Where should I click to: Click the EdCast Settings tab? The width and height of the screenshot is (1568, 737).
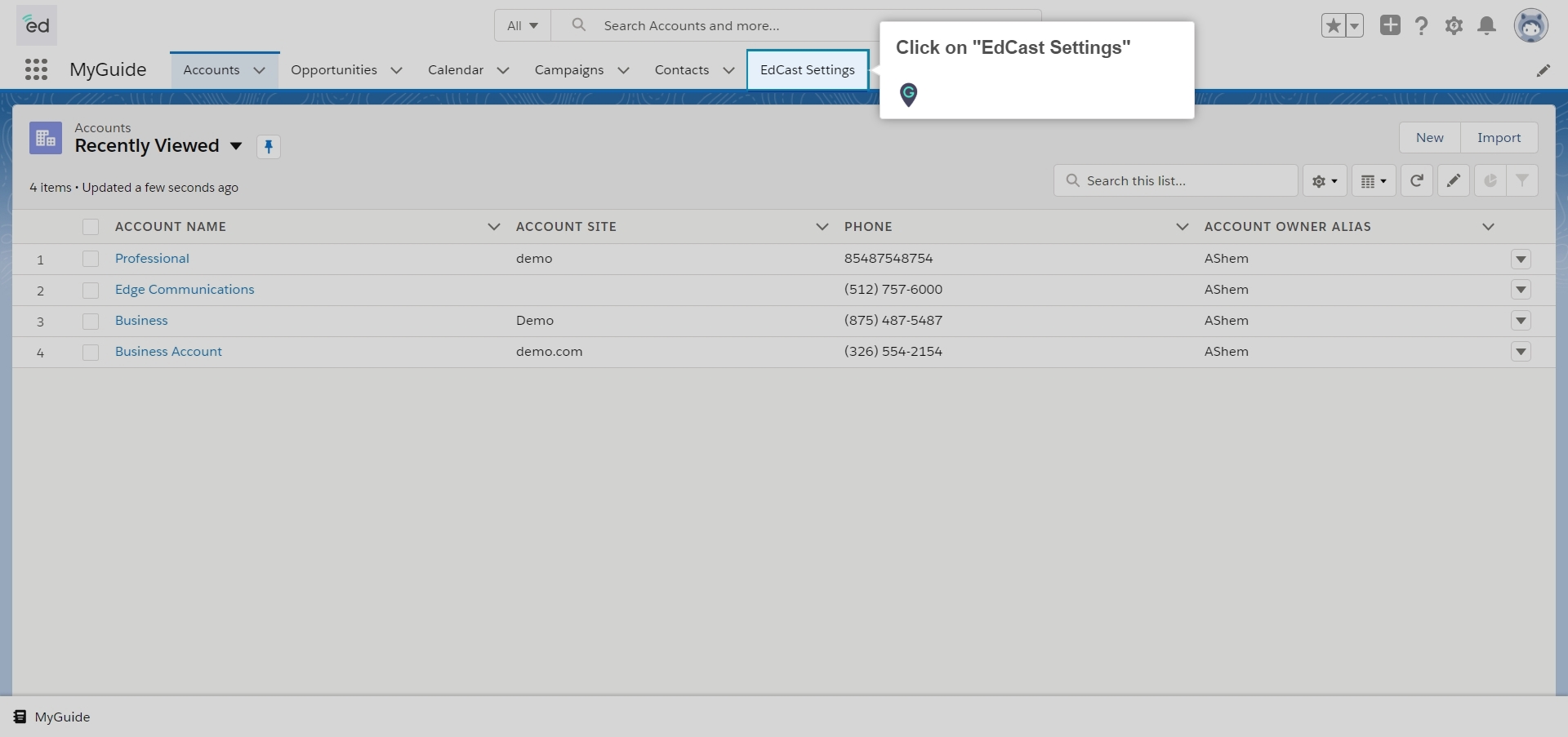(808, 70)
